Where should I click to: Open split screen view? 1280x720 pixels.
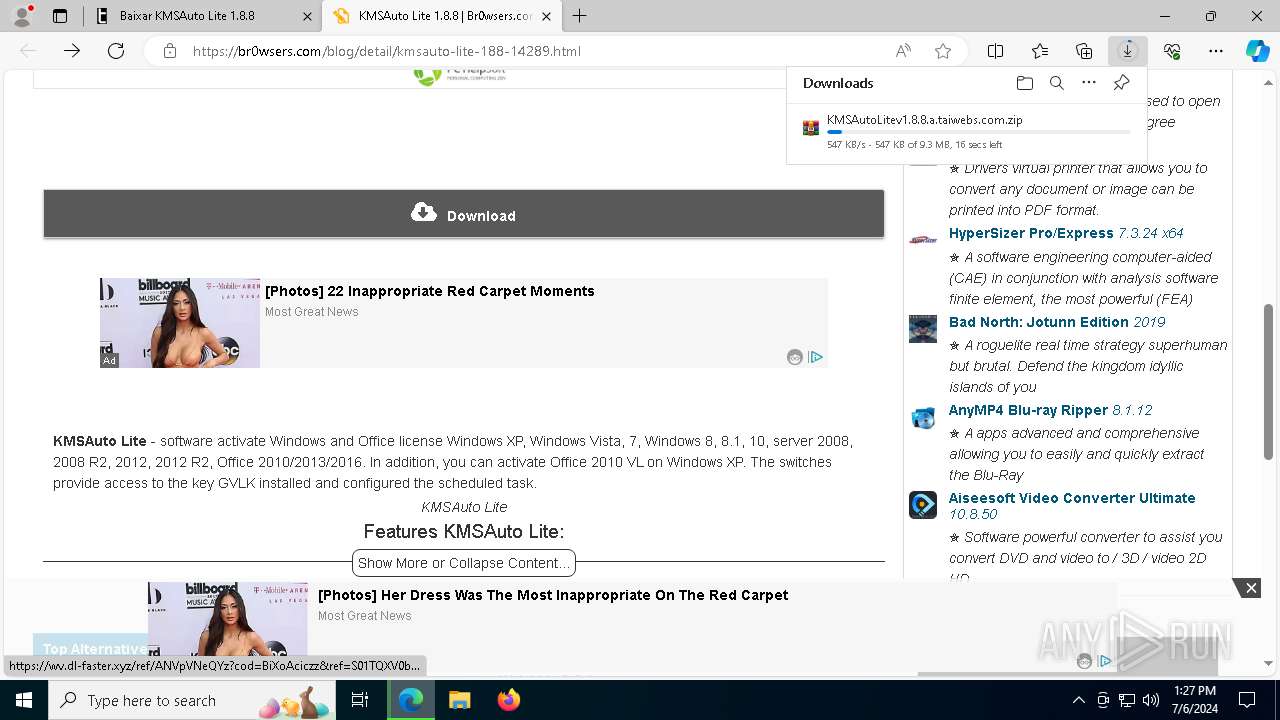[x=996, y=51]
